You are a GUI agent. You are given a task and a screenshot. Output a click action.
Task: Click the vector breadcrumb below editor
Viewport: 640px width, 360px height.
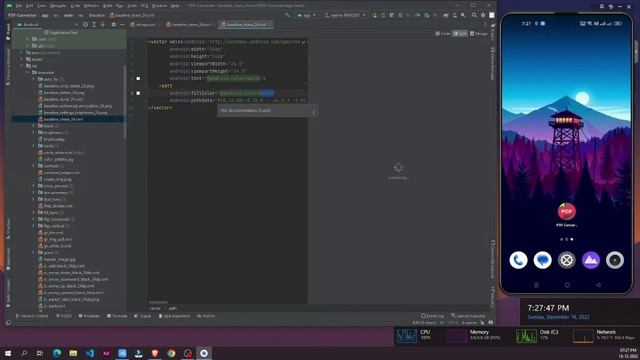coord(155,309)
